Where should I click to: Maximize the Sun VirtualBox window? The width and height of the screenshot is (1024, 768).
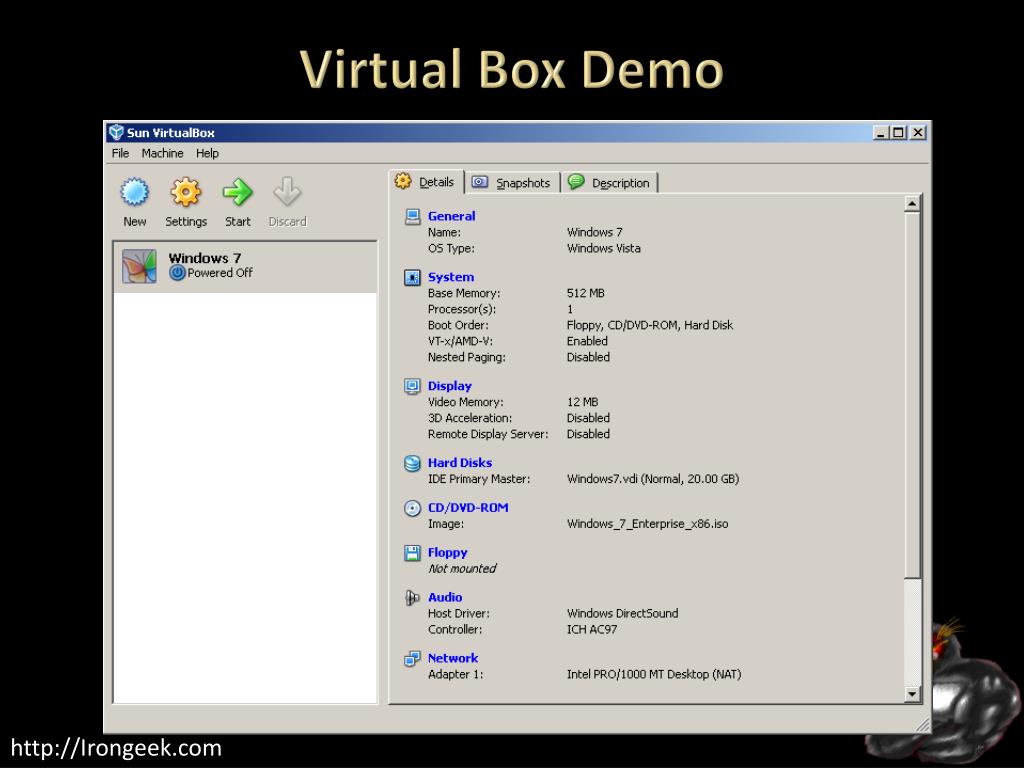click(x=899, y=133)
